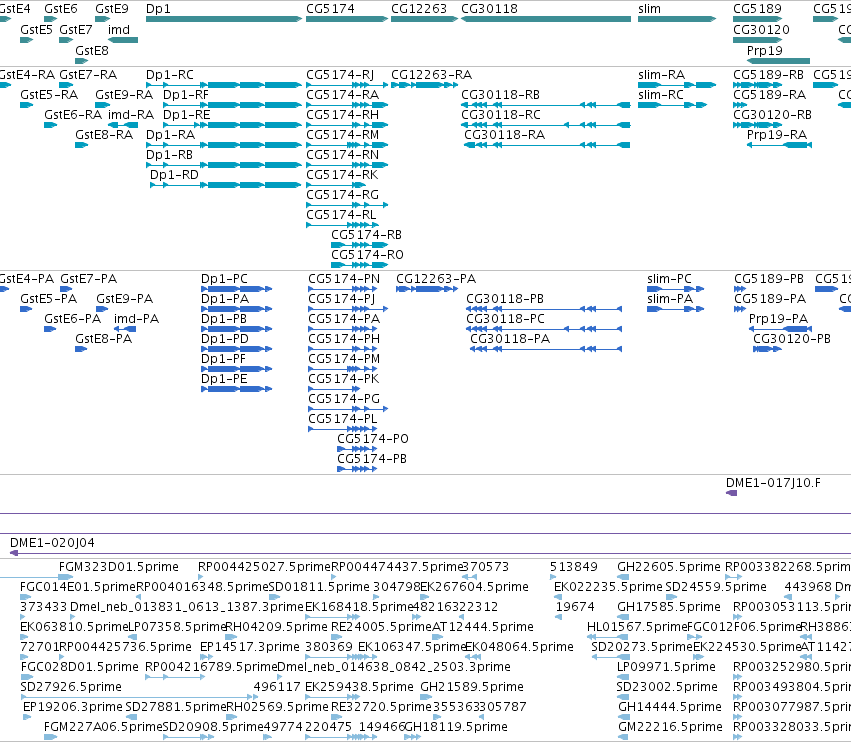851x742 pixels.
Task: Select protein CG30120-PB
Action: point(792,338)
